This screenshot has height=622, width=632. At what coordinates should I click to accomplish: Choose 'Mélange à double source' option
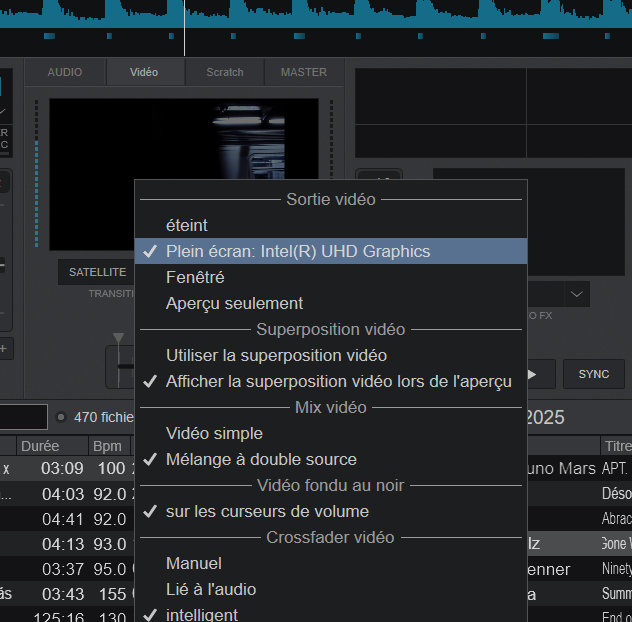click(261, 459)
